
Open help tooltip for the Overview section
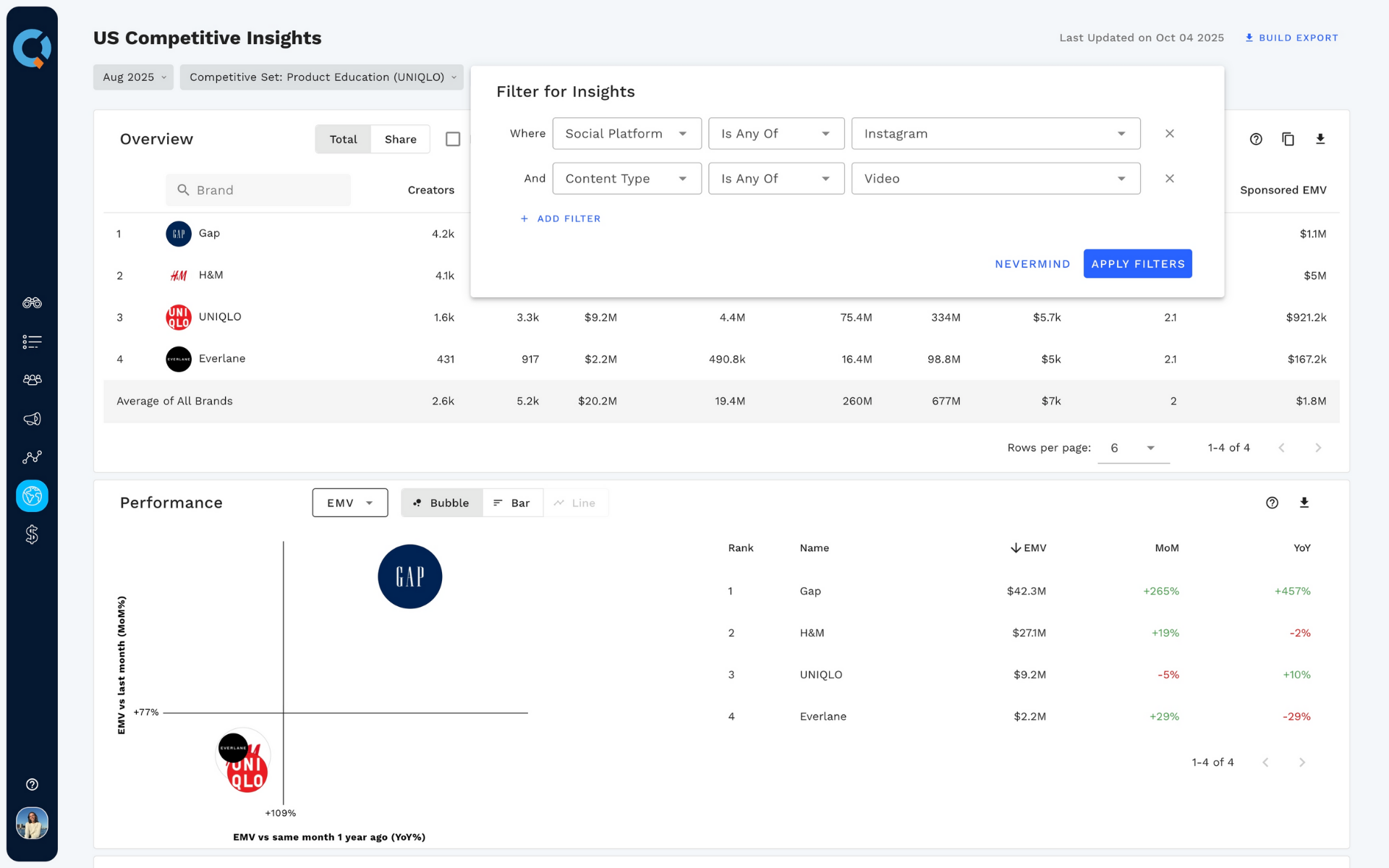click(1256, 139)
